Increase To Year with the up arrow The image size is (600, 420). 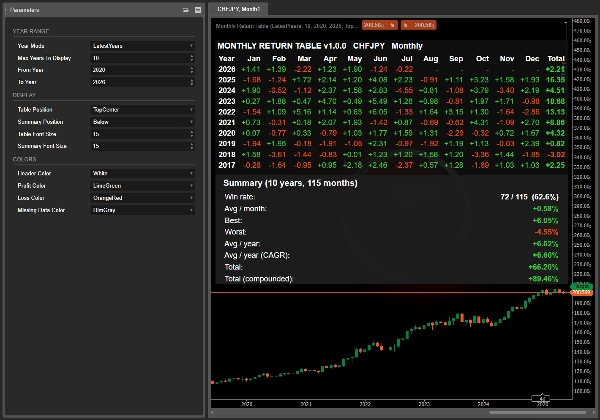pyautogui.click(x=192, y=80)
